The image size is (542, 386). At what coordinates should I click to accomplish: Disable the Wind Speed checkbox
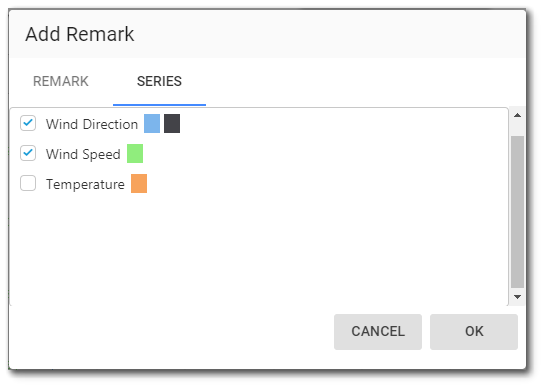[x=28, y=153]
